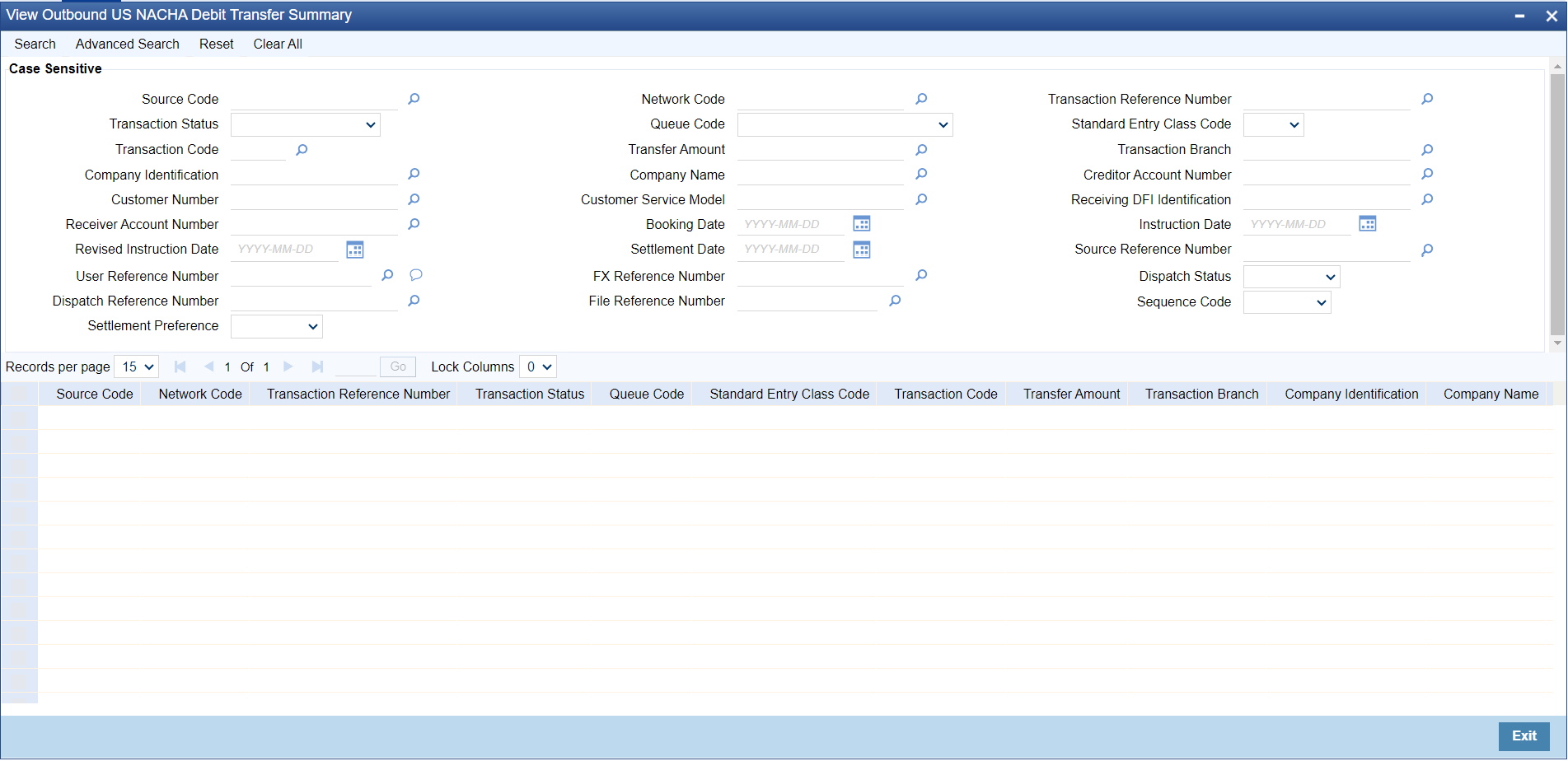
Task: Open calendar picker for Instruction Date
Action: [1368, 224]
